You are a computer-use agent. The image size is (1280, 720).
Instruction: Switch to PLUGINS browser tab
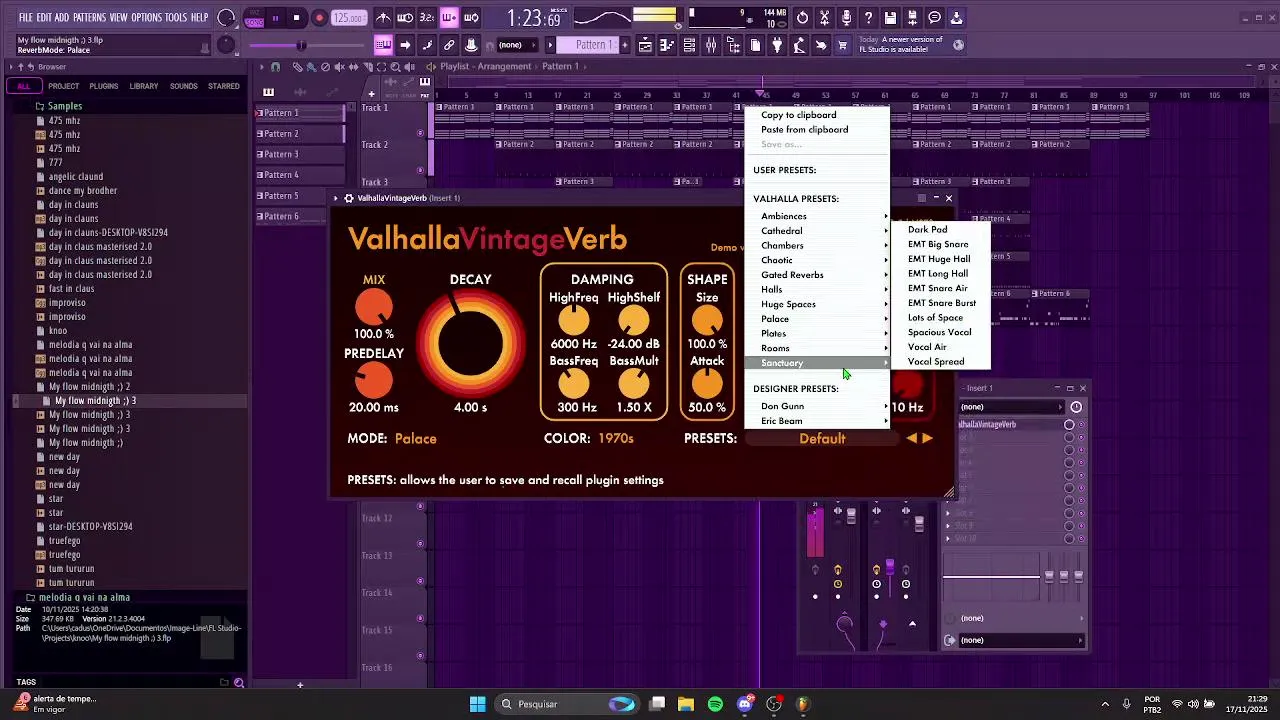click(x=104, y=86)
